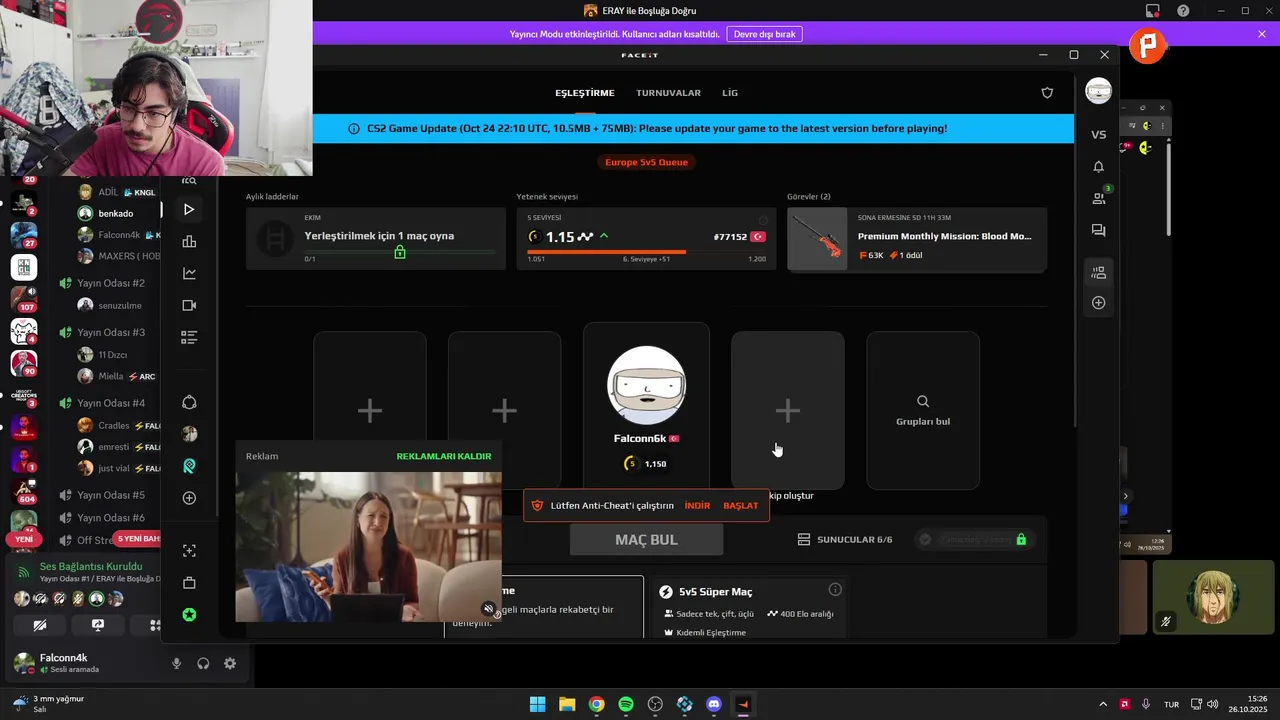Click Devre dışı bırak button
This screenshot has width=1280, height=720.
(765, 34)
